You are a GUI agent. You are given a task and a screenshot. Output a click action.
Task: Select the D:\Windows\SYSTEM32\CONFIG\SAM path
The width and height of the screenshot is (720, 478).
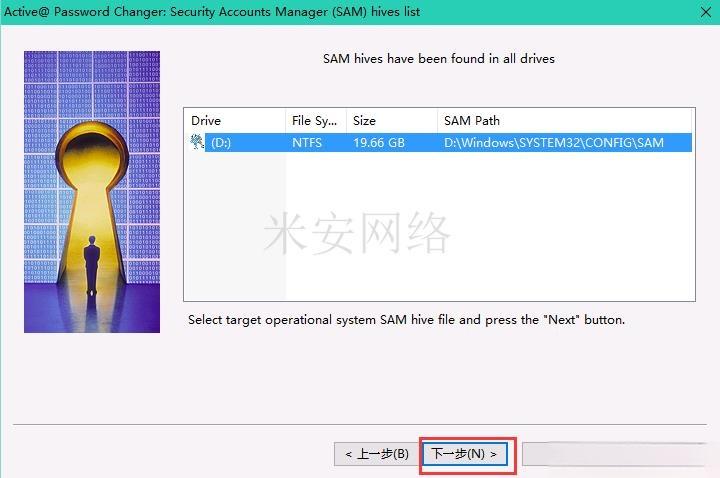(x=554, y=143)
